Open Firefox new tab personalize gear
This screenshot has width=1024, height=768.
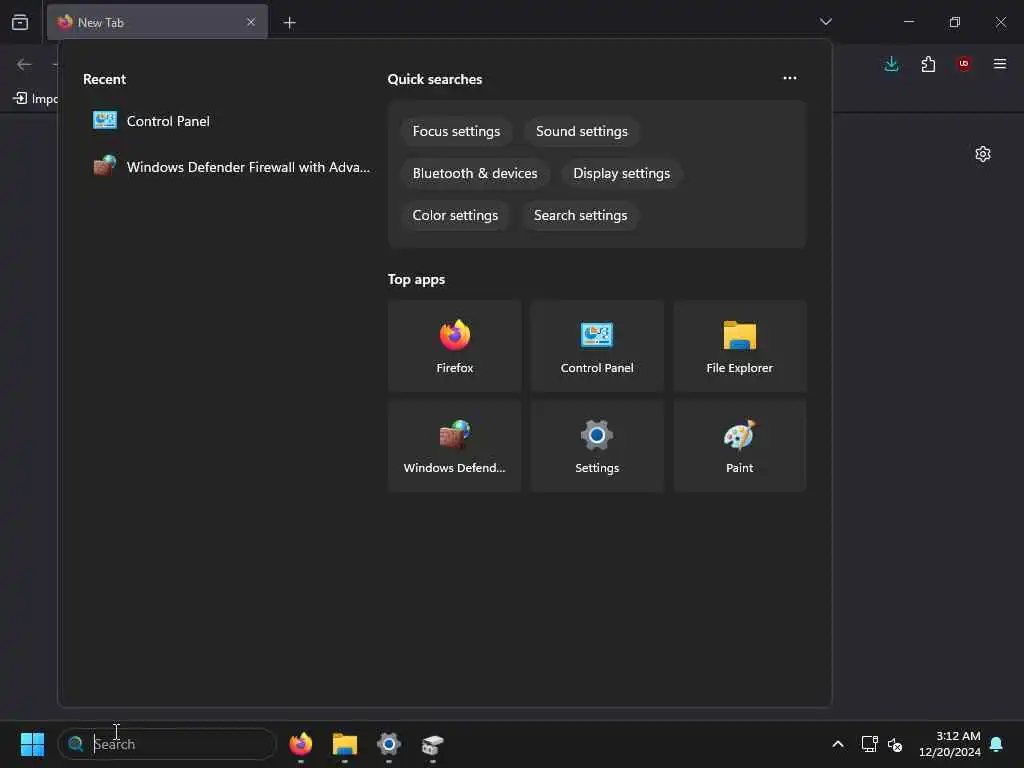pyautogui.click(x=983, y=154)
